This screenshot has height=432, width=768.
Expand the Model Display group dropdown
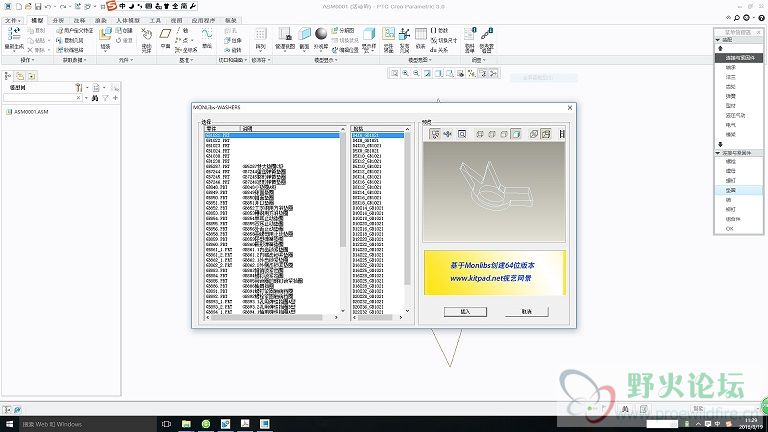[x=325, y=60]
